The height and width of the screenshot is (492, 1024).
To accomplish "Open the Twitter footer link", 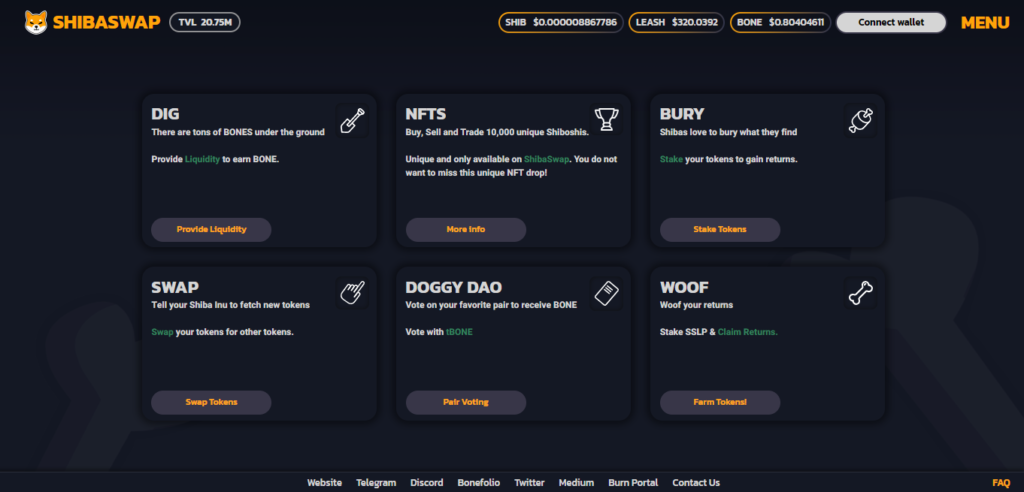I will click(529, 483).
